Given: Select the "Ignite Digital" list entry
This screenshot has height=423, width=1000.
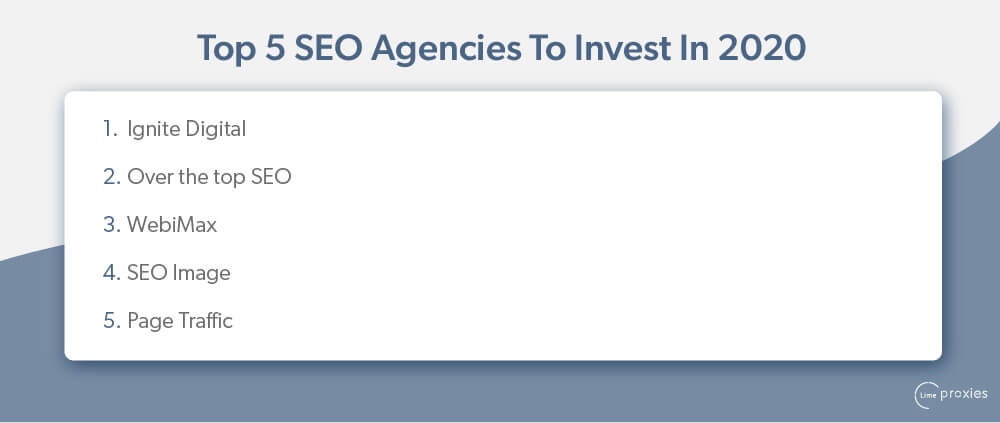Looking at the screenshot, I should (186, 129).
